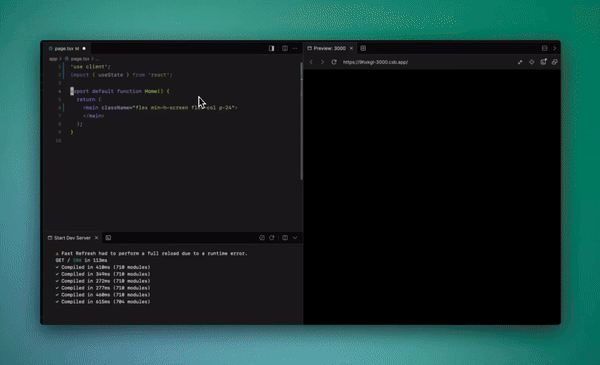Click the diamond icon in the preview address bar
This screenshot has width=600, height=365.
click(532, 62)
